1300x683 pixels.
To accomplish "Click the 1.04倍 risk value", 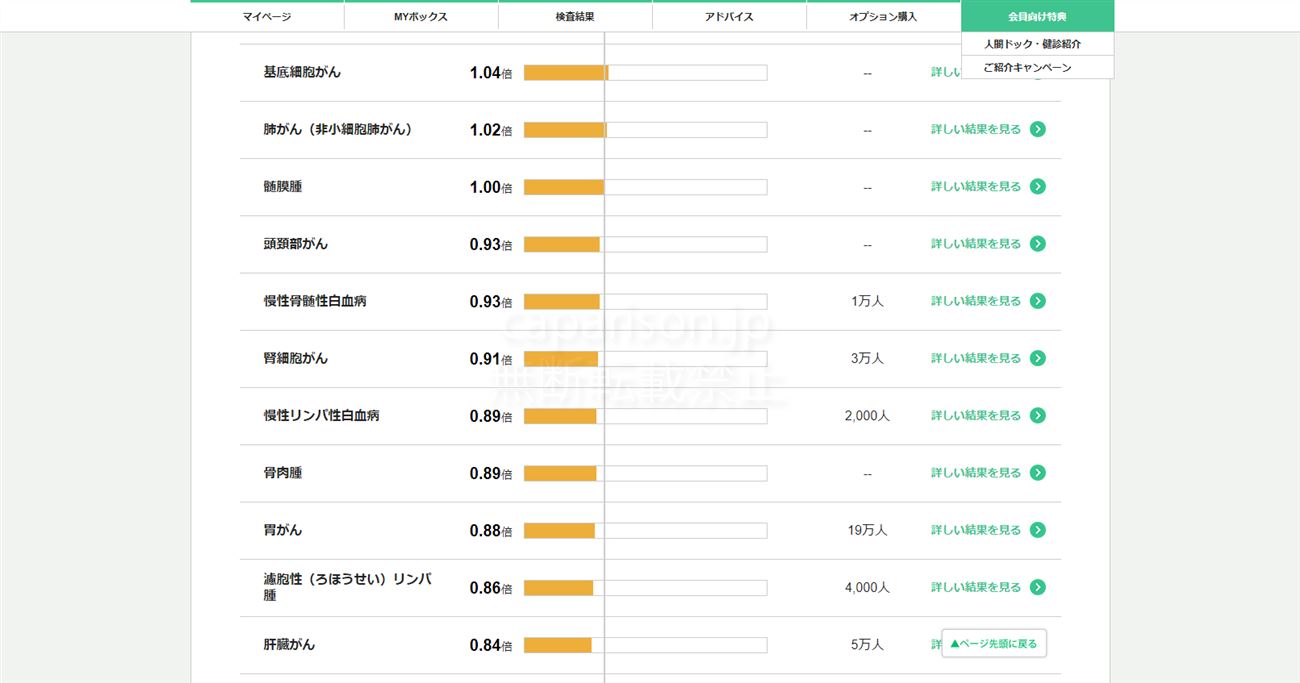I will (490, 73).
